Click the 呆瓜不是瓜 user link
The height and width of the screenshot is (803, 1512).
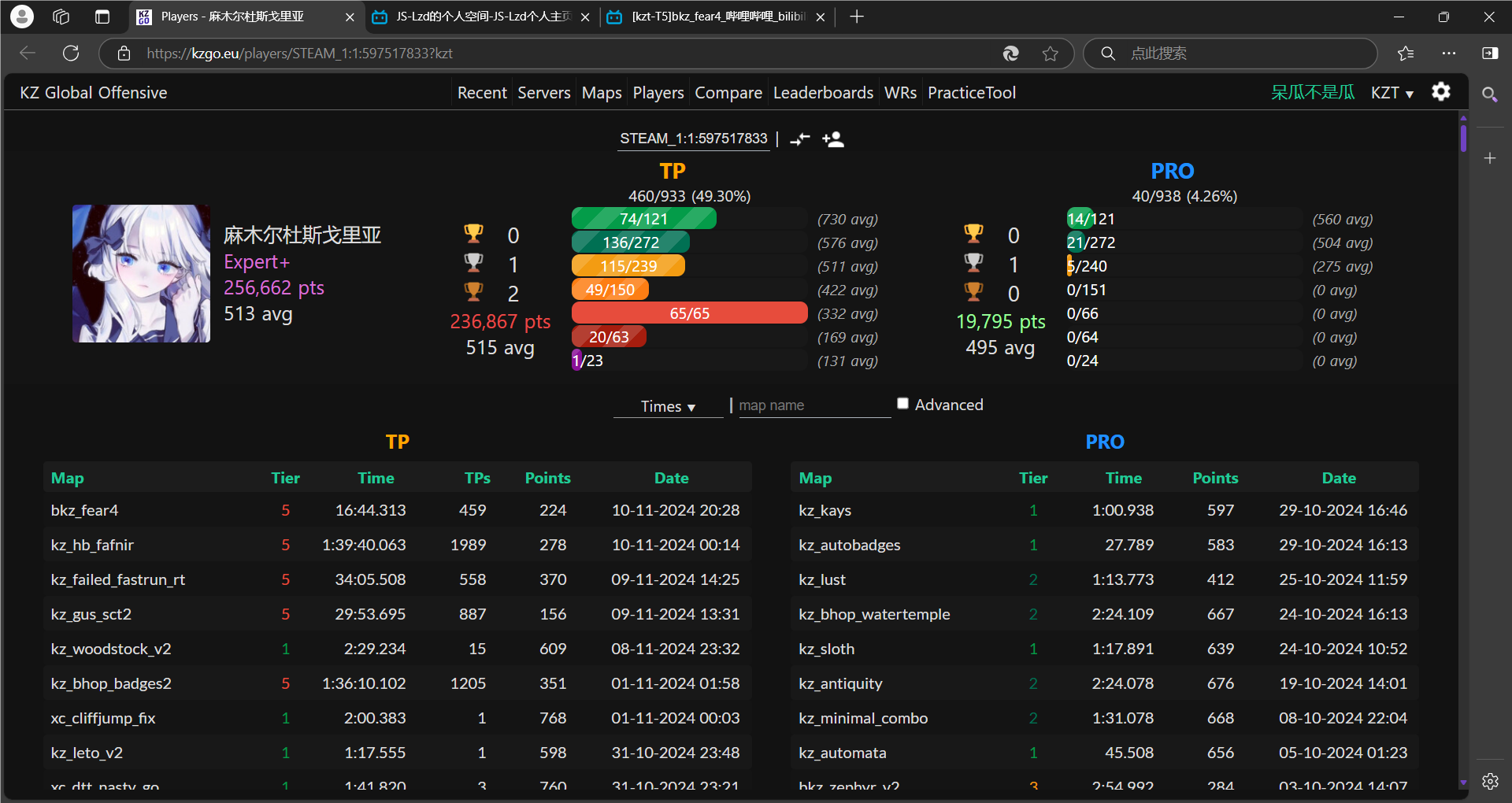click(1313, 93)
